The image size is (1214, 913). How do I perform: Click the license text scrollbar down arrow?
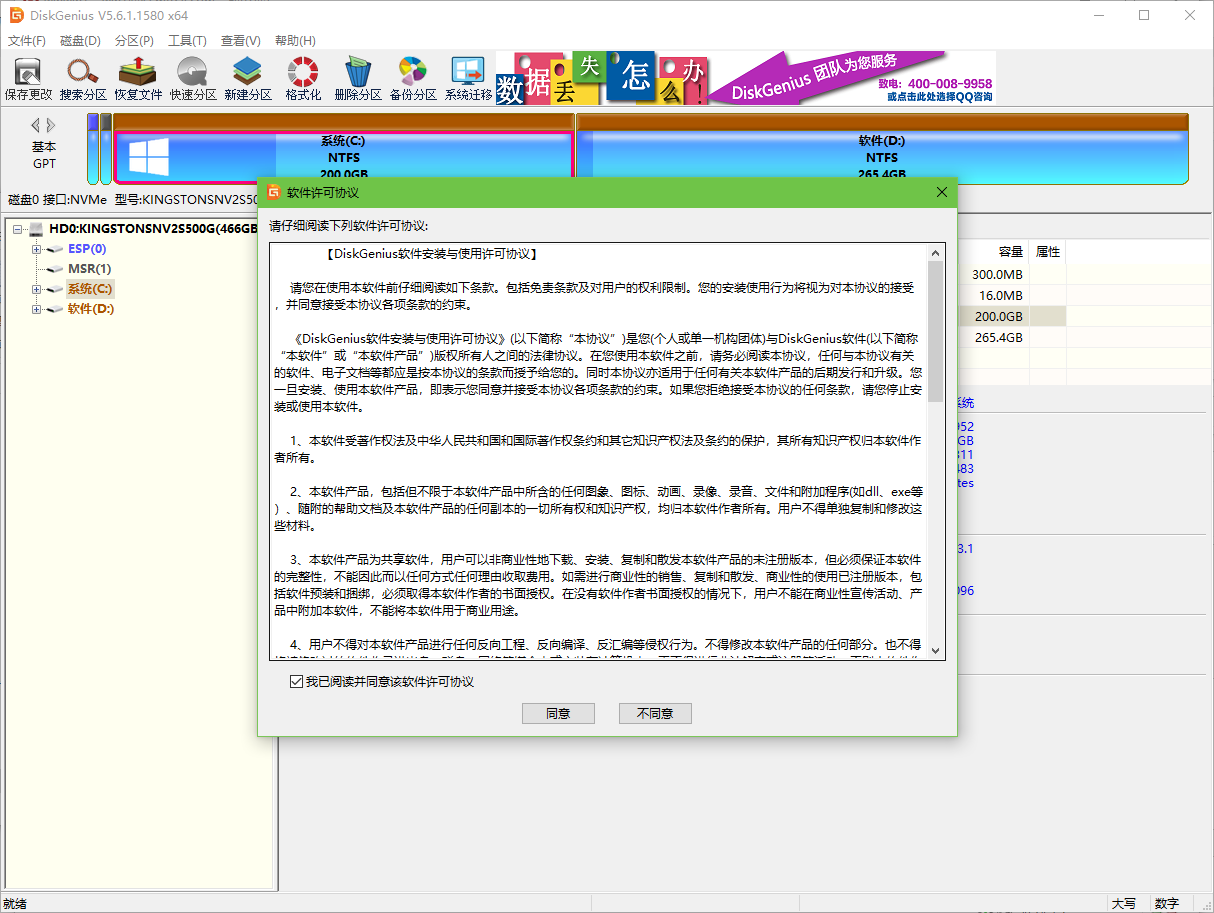click(x=935, y=650)
